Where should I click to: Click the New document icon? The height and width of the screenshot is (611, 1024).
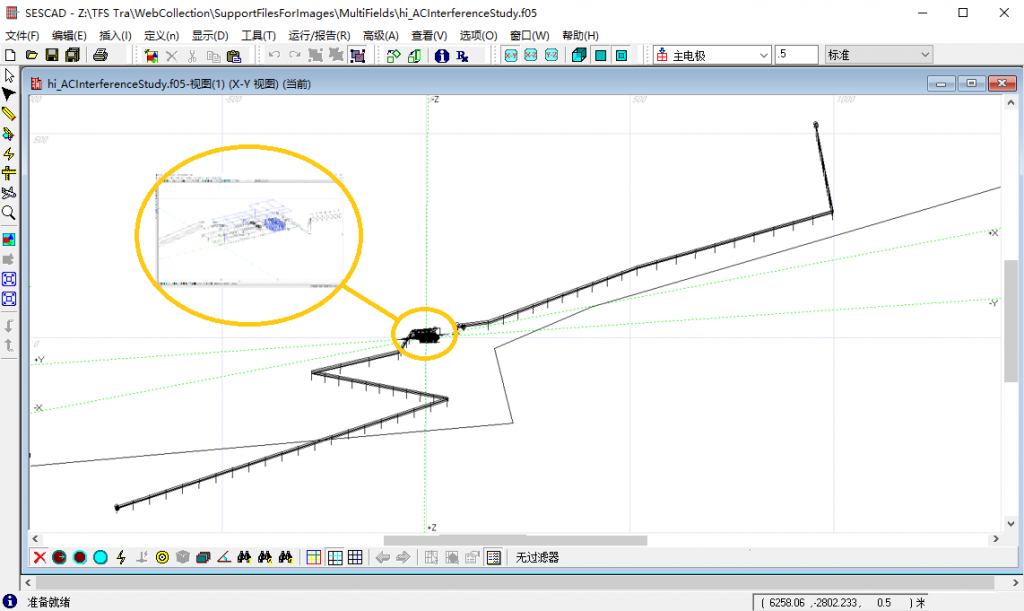coord(10,56)
